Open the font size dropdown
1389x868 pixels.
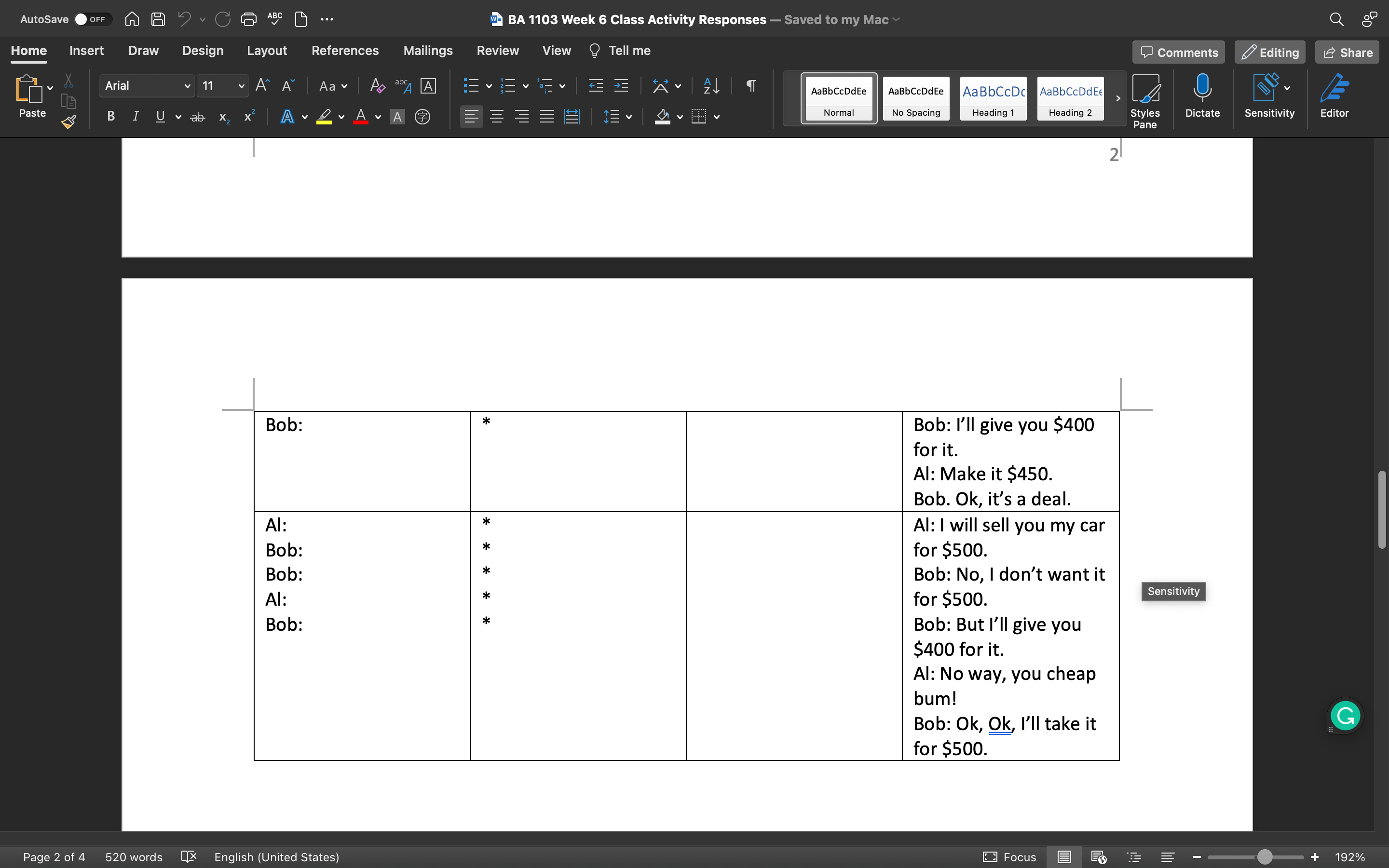point(241,85)
